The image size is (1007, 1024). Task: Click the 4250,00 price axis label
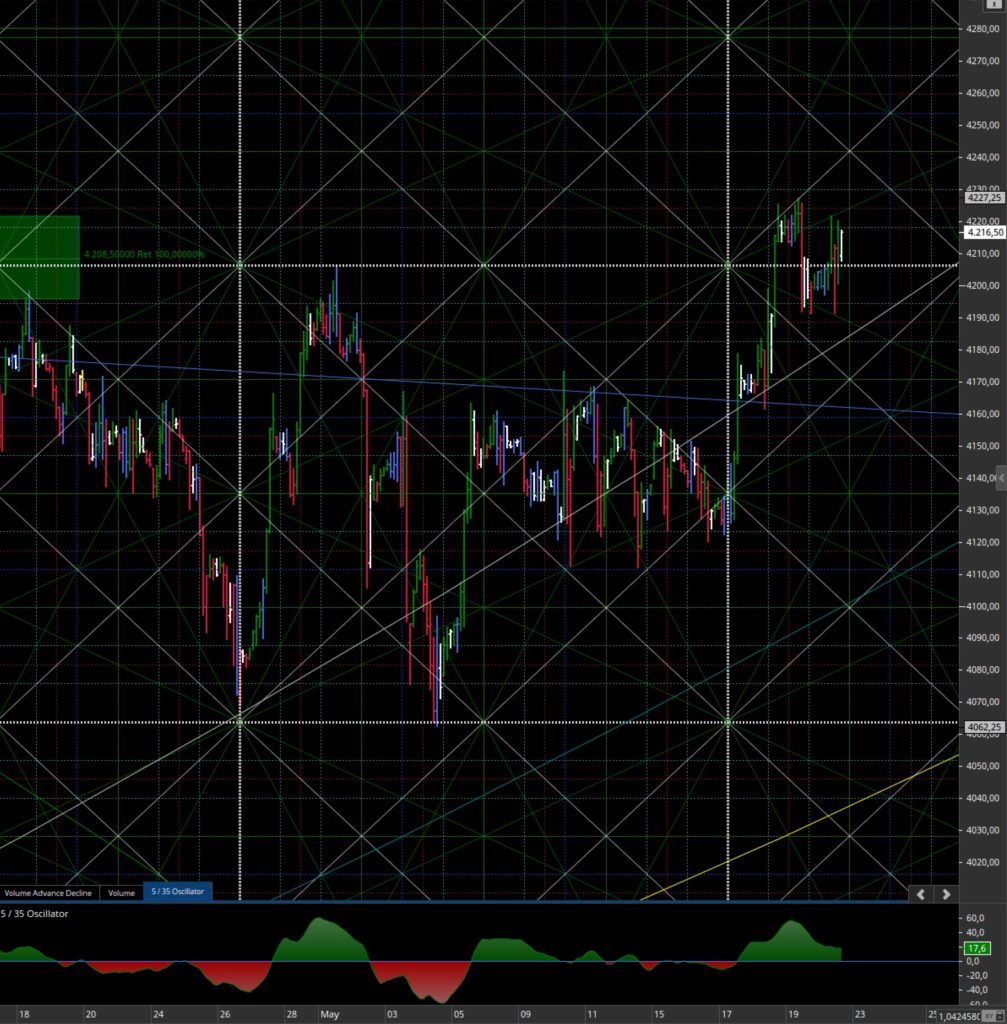click(x=983, y=125)
